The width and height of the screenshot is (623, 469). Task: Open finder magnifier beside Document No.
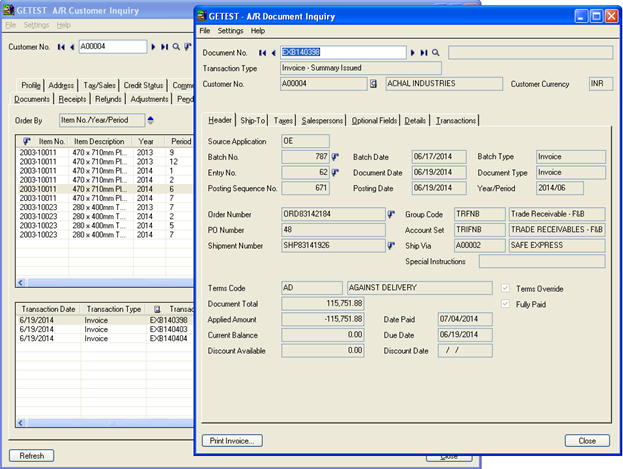(436, 52)
